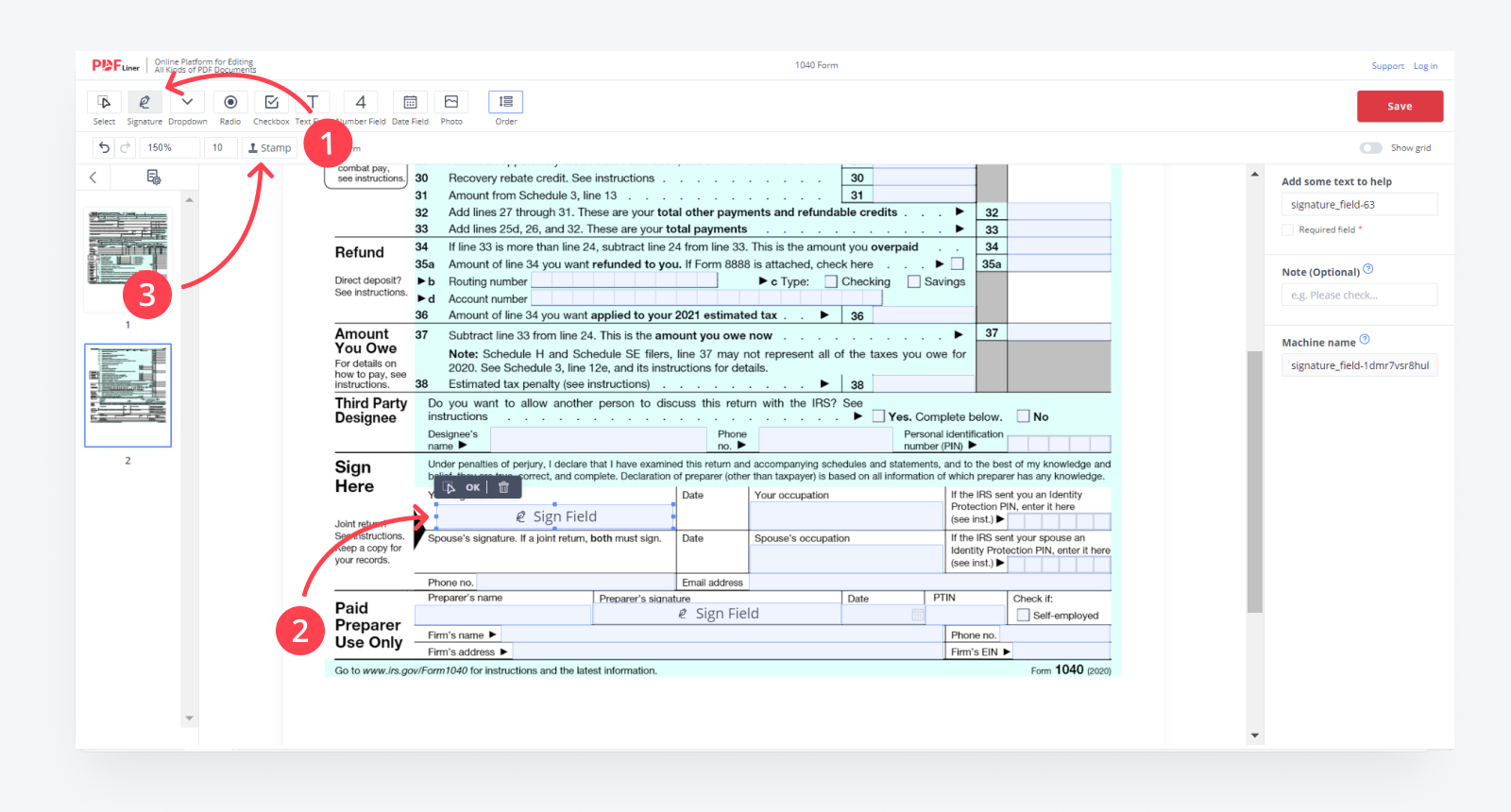
Task: Click the line 30 amount field
Action: (924, 177)
